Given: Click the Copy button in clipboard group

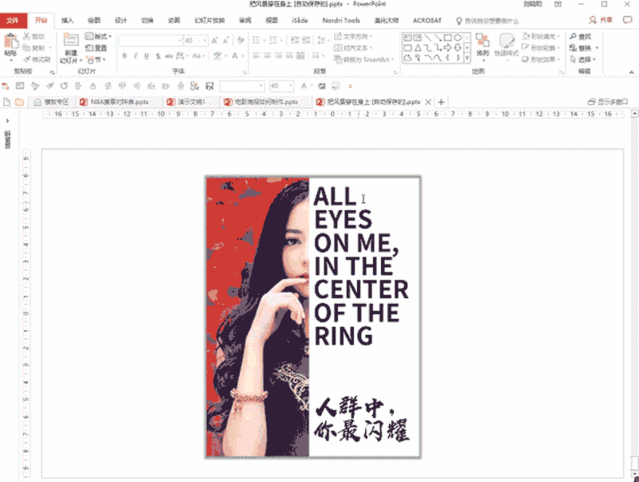Looking at the screenshot, I should (x=34, y=48).
